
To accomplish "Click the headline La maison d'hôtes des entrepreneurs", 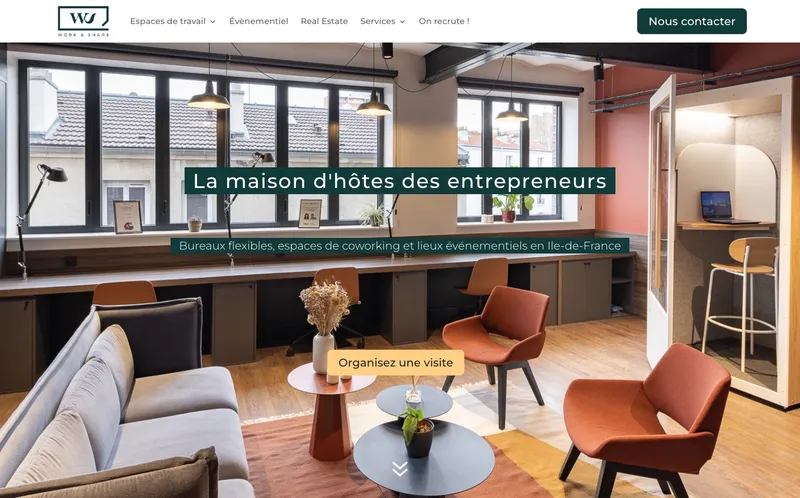I will (400, 181).
